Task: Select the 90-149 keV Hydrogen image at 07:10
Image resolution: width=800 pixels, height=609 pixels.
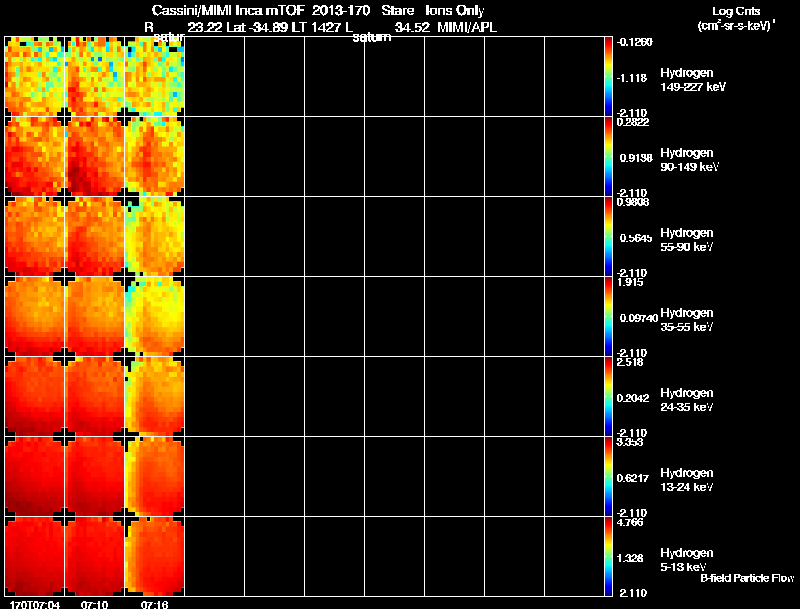Action: tap(95, 156)
